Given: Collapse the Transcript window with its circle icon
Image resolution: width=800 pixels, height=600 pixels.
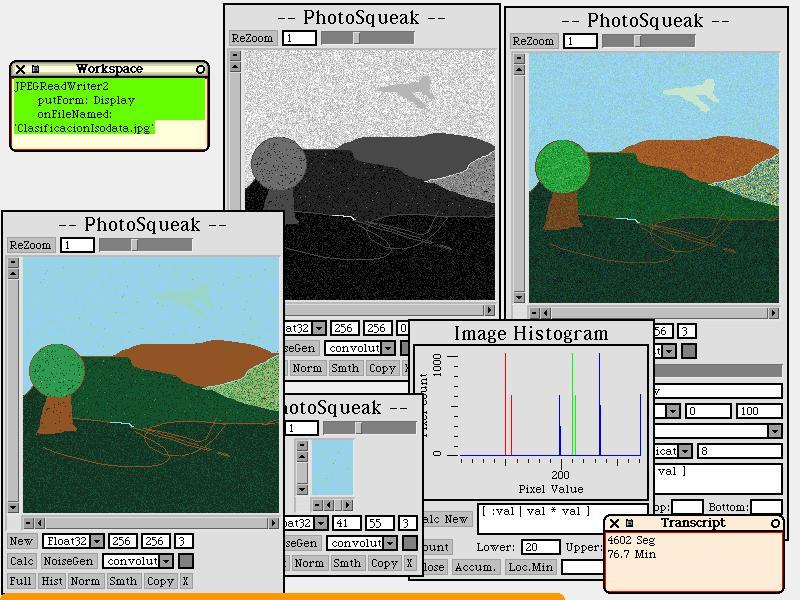Looking at the screenshot, I should click(x=776, y=523).
